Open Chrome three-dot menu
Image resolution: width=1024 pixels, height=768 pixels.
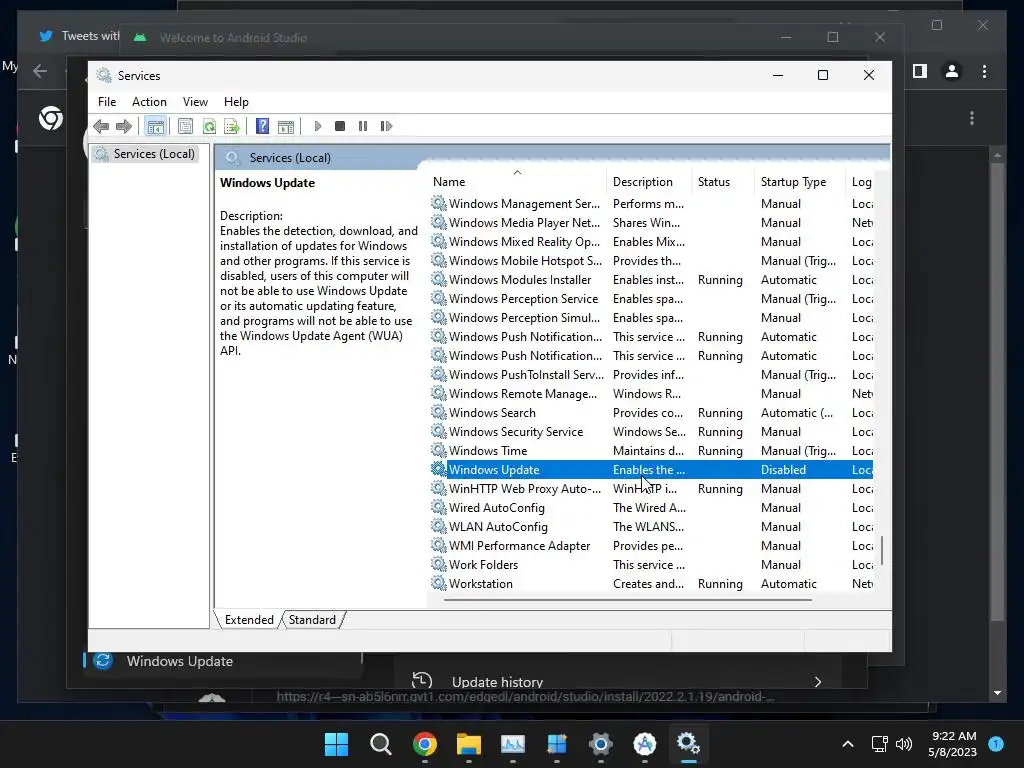pos(984,71)
